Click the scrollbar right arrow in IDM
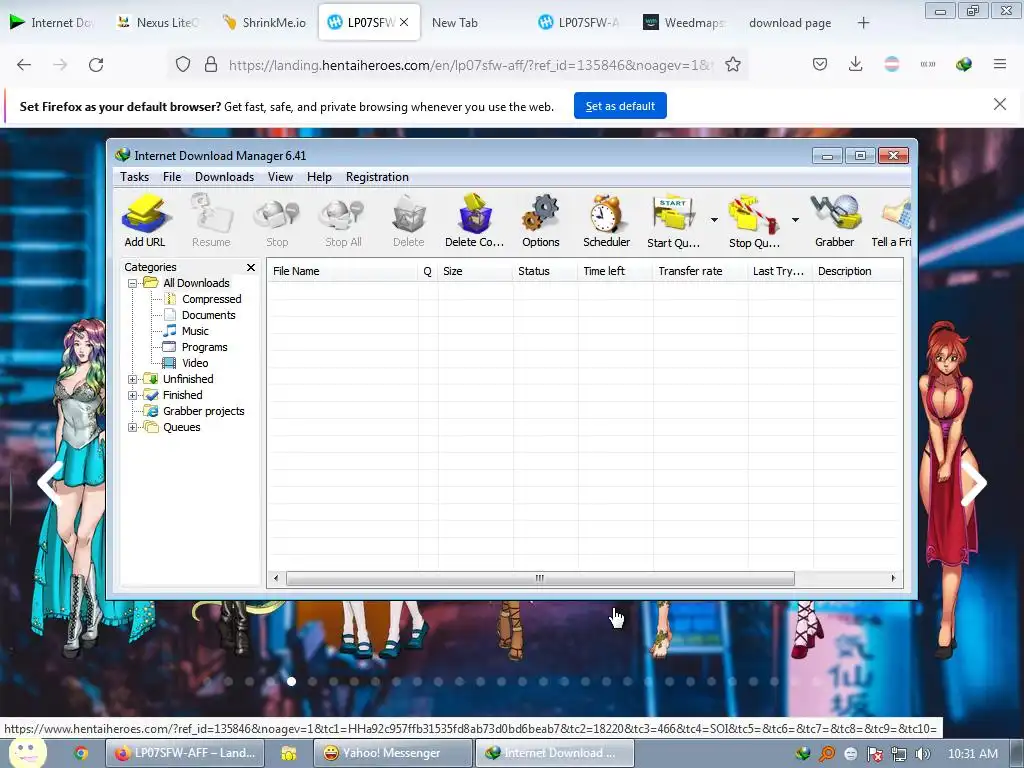1024x768 pixels. coord(893,579)
